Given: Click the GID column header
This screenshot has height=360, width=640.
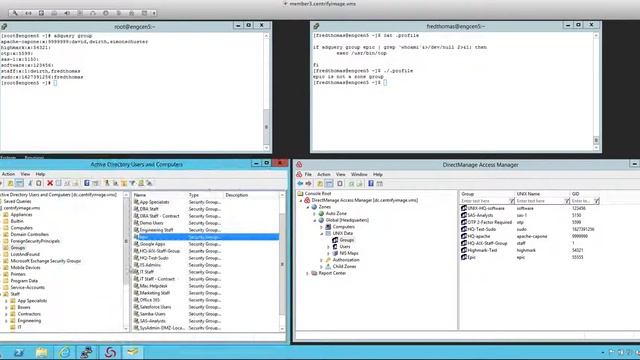Looking at the screenshot, I should 584,194.
